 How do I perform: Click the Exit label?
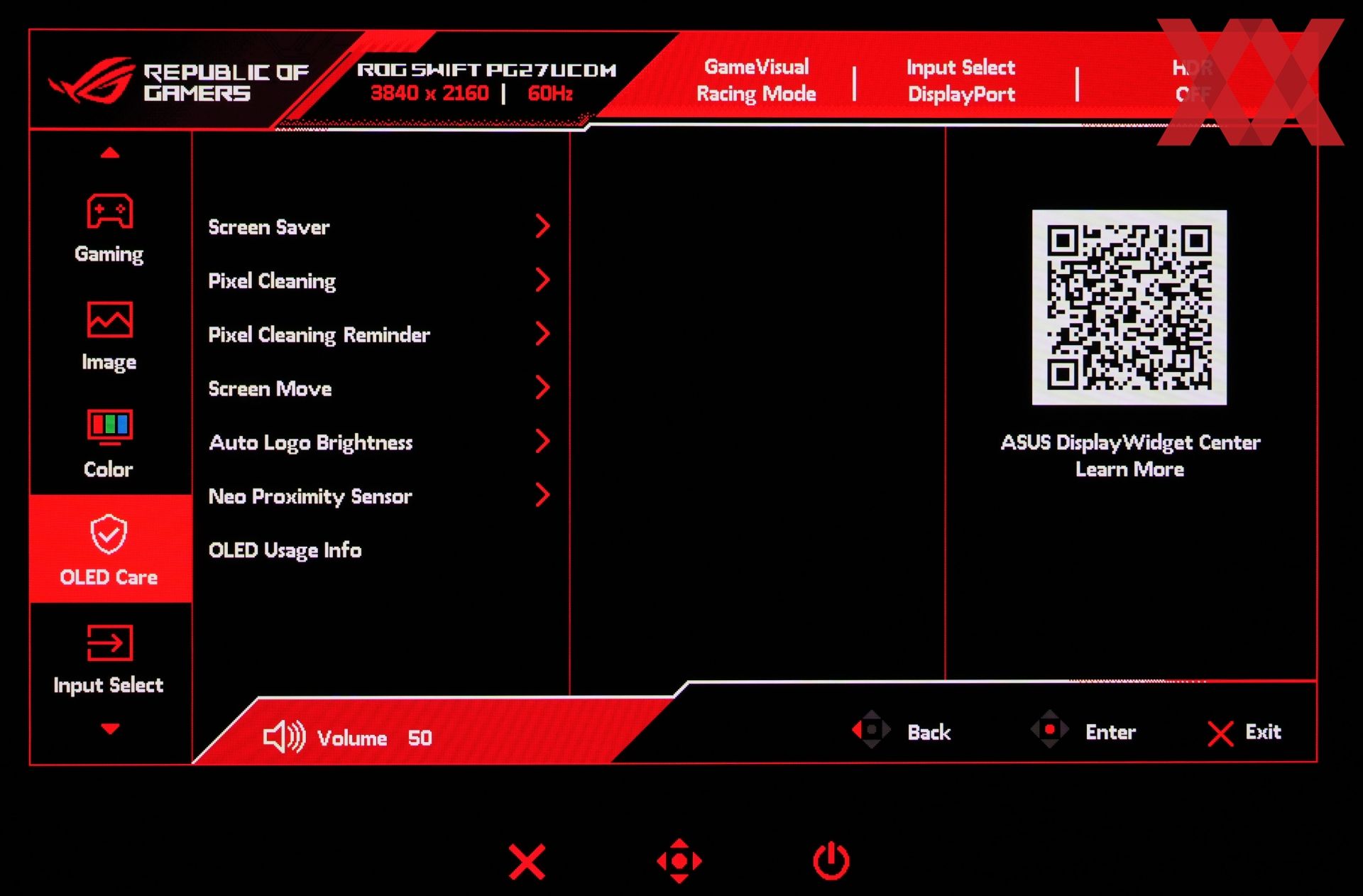1264,732
